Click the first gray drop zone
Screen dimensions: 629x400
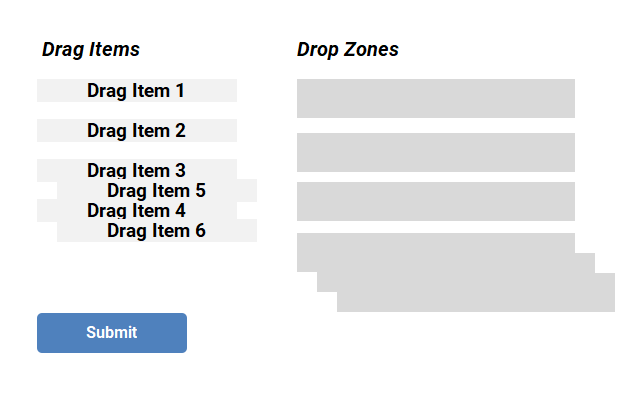click(x=436, y=98)
